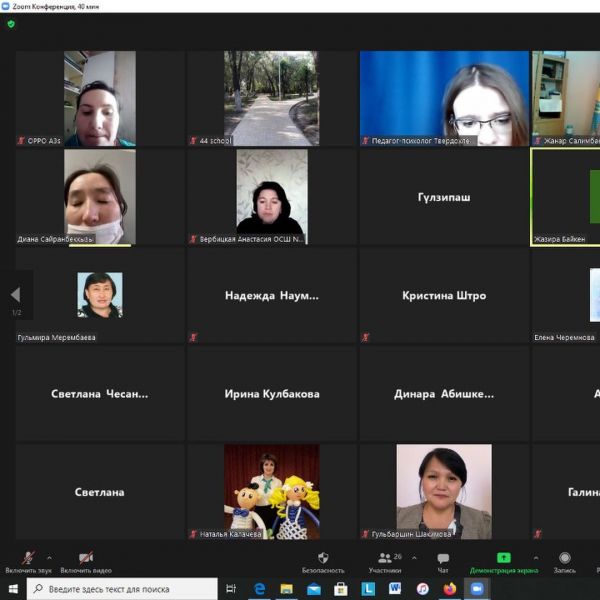
Task: Select the Педагог-психолог video tile
Action: pyautogui.click(x=444, y=98)
